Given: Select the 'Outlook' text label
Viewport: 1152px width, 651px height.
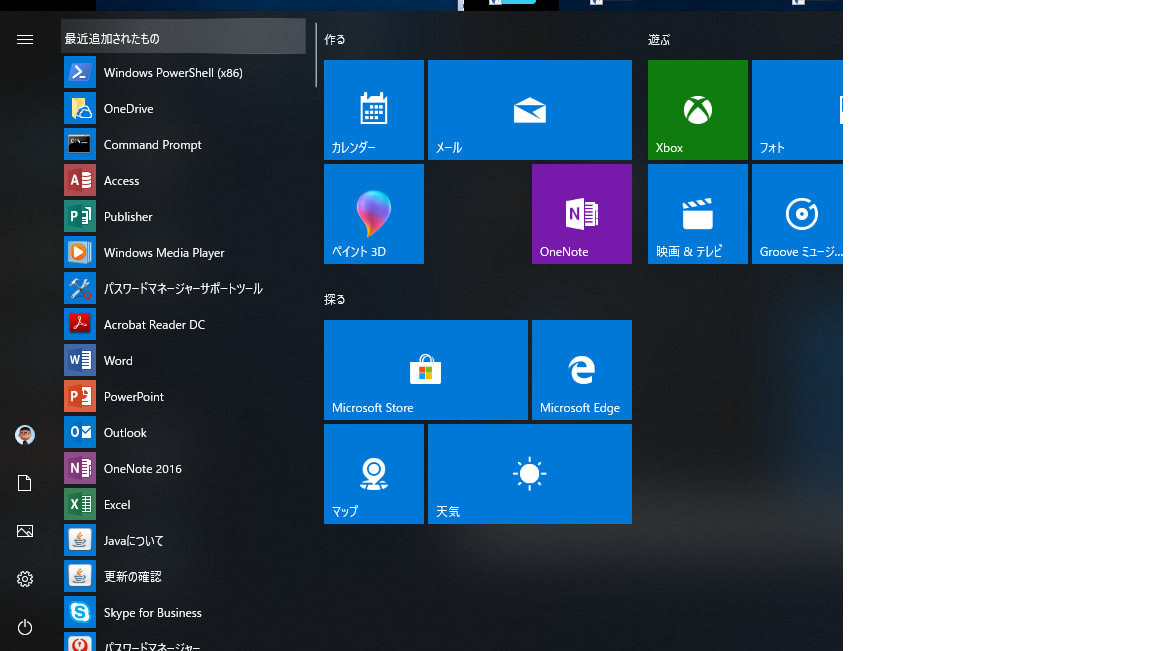Looking at the screenshot, I should tap(125, 433).
